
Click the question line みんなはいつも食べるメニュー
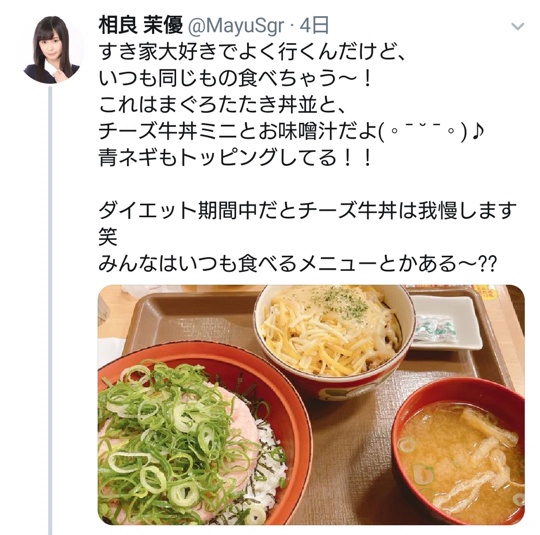[298, 264]
